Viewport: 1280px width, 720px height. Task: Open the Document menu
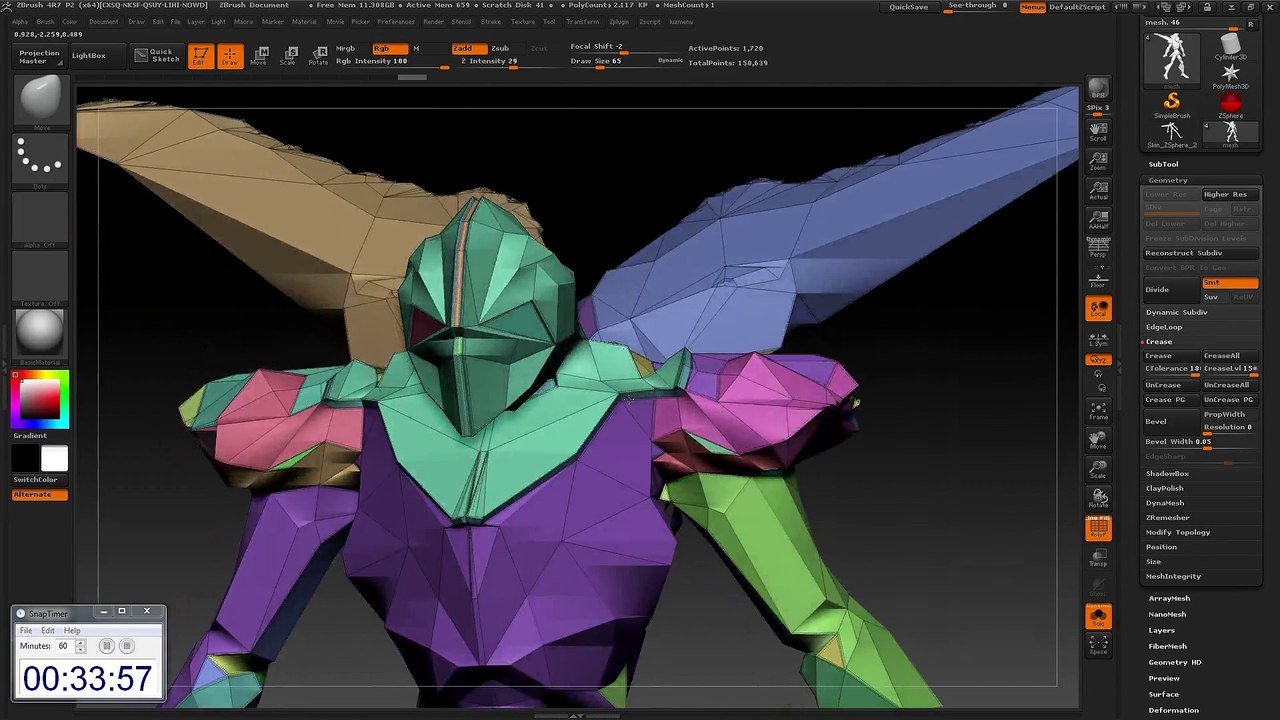[103, 22]
